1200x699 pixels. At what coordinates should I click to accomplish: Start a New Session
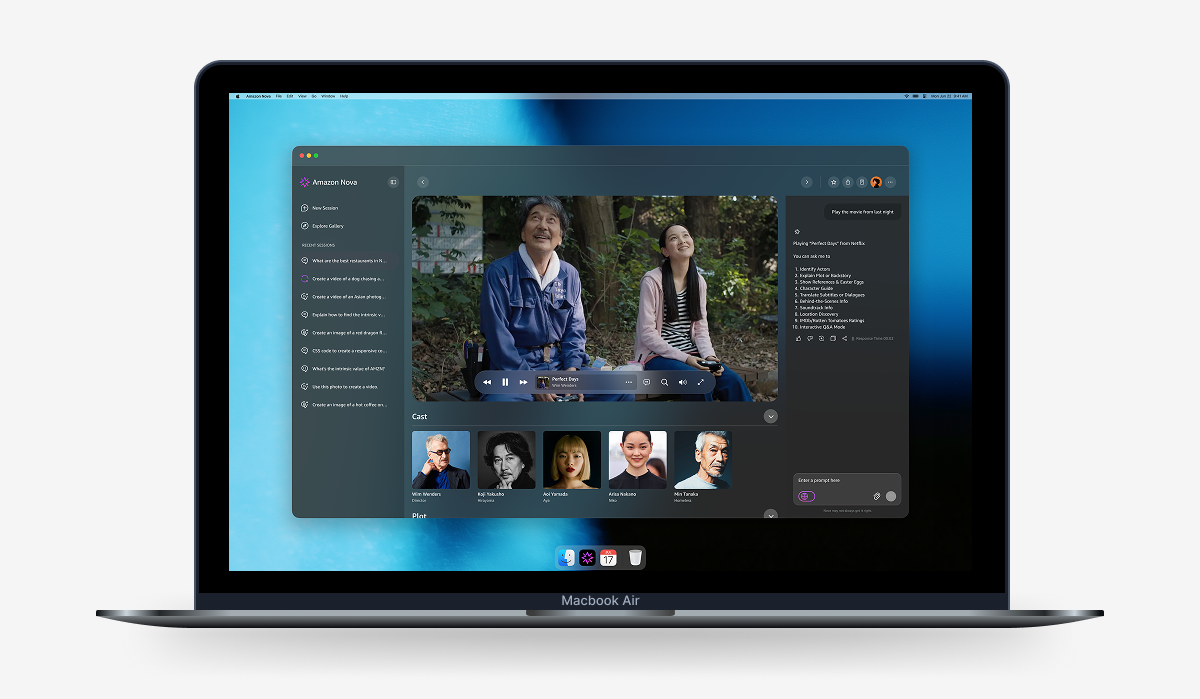[320, 208]
